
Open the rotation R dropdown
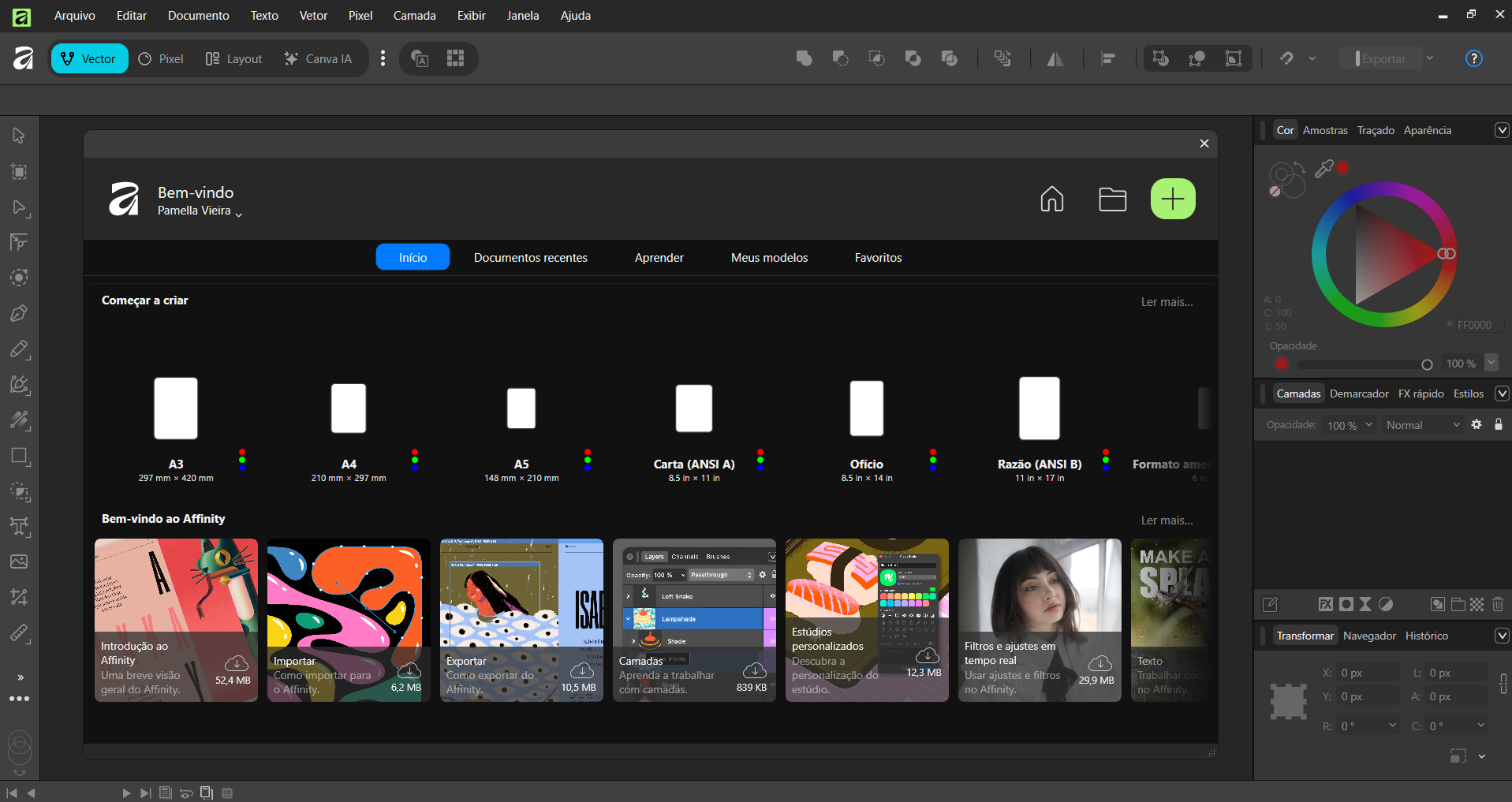[1392, 726]
